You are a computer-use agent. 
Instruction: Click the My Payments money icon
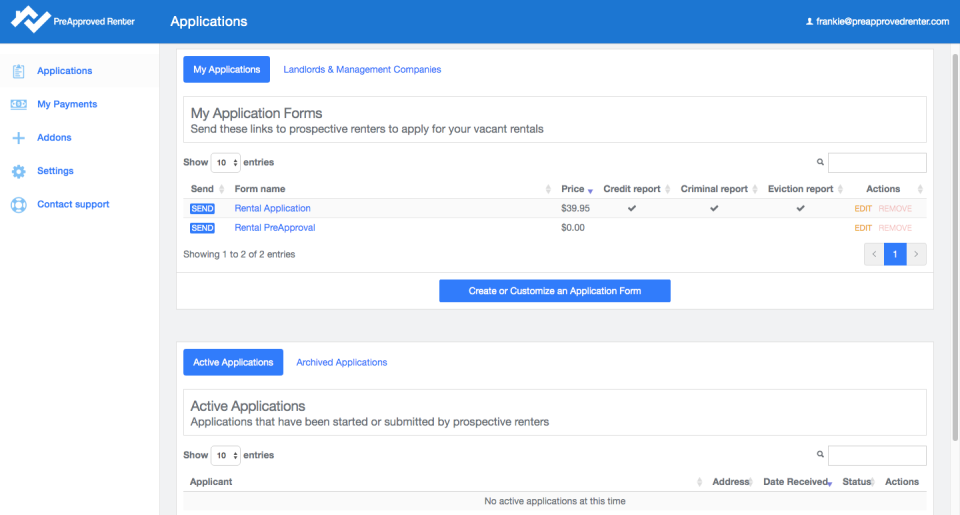point(18,104)
